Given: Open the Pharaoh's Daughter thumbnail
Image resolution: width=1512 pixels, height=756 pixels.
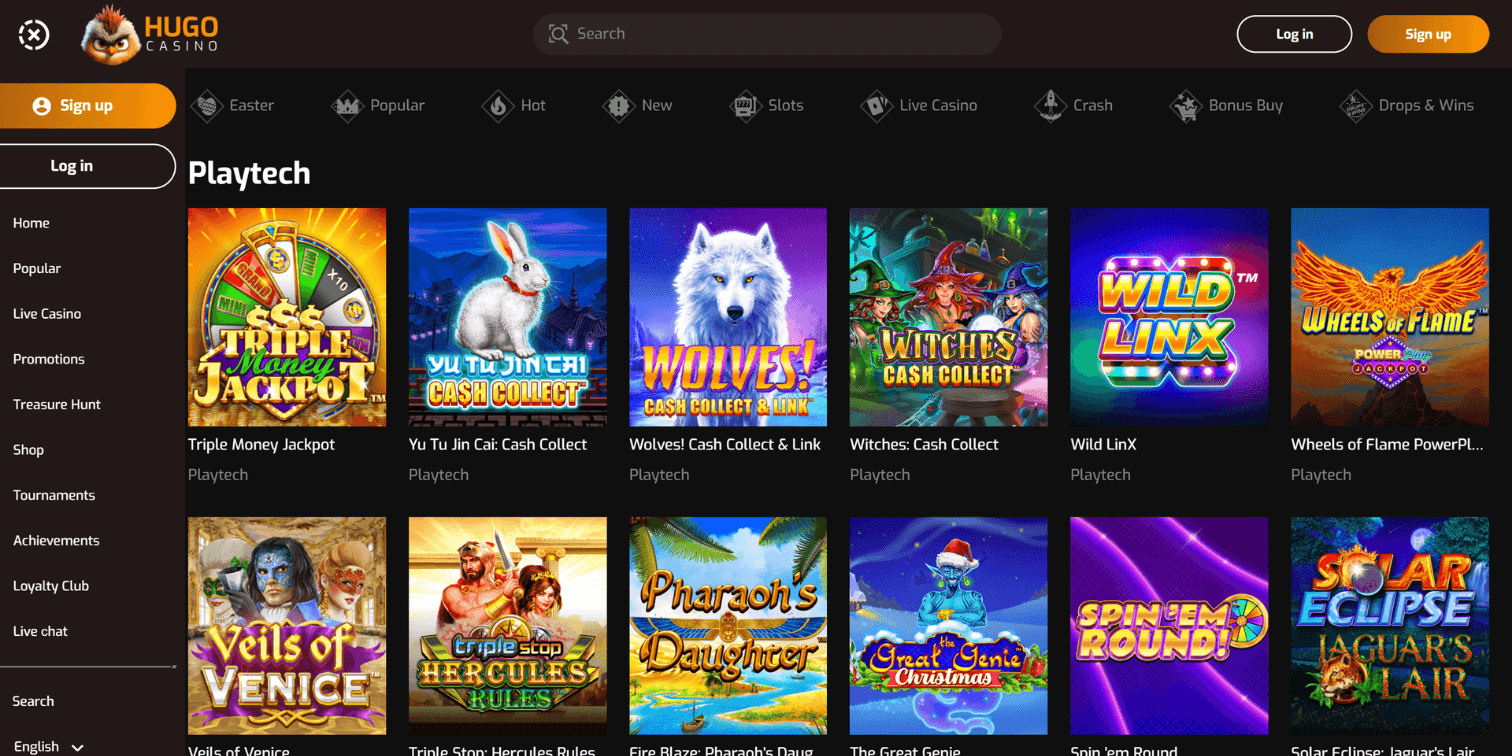Looking at the screenshot, I should click(x=728, y=626).
